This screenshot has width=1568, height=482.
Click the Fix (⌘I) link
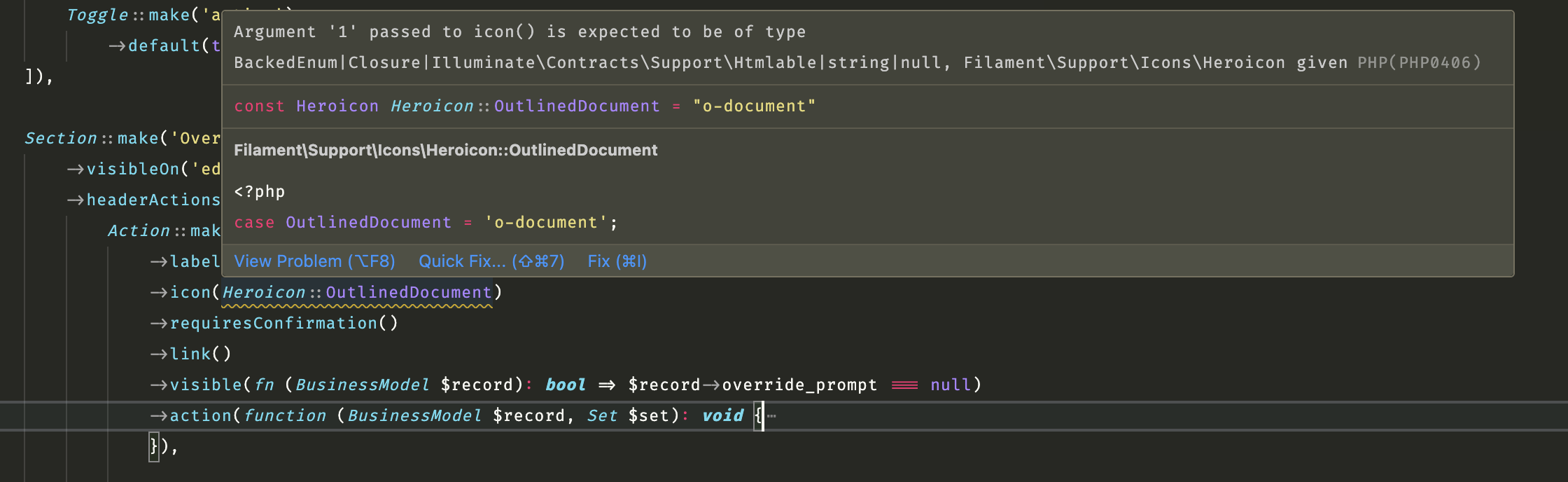tap(617, 261)
